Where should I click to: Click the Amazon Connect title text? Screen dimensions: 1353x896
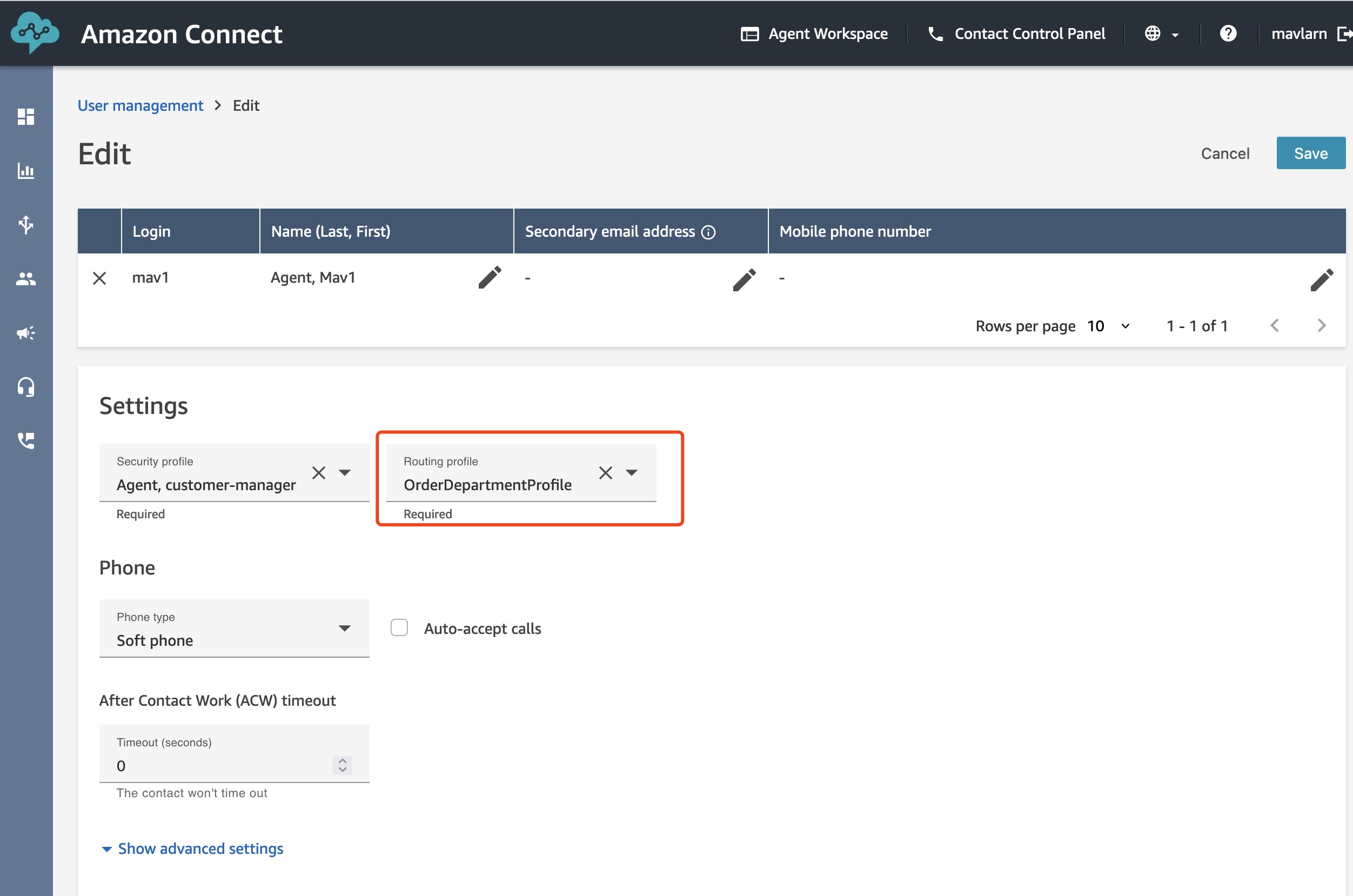182,34
